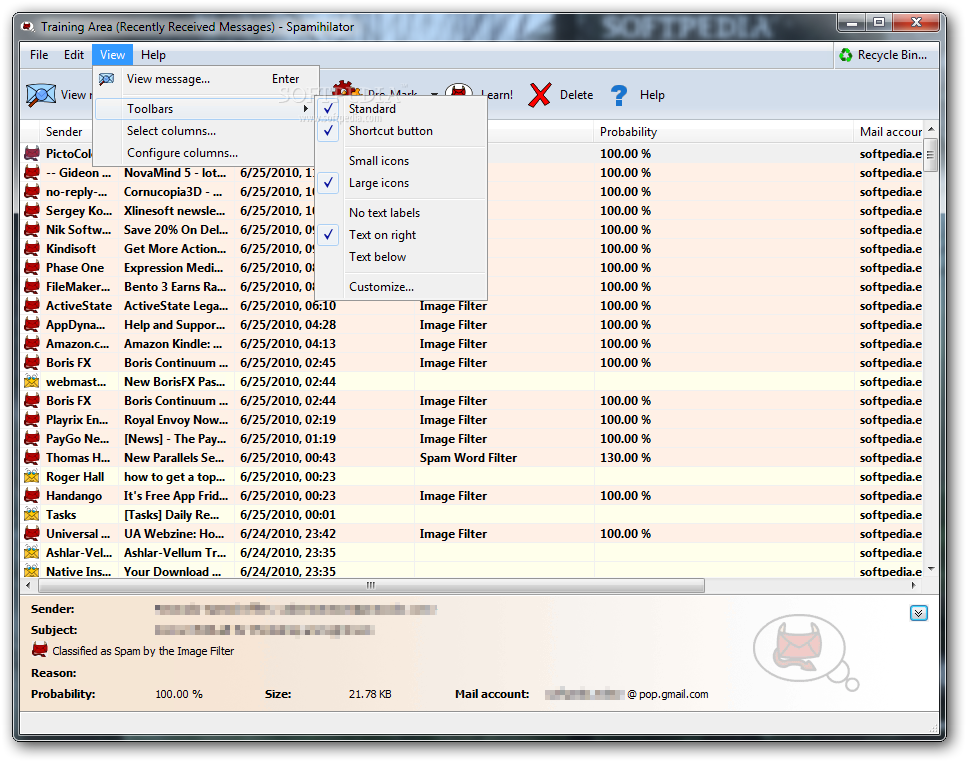Choose Select columns... from View menu
Image resolution: width=967 pixels, height=762 pixels.
(205, 131)
